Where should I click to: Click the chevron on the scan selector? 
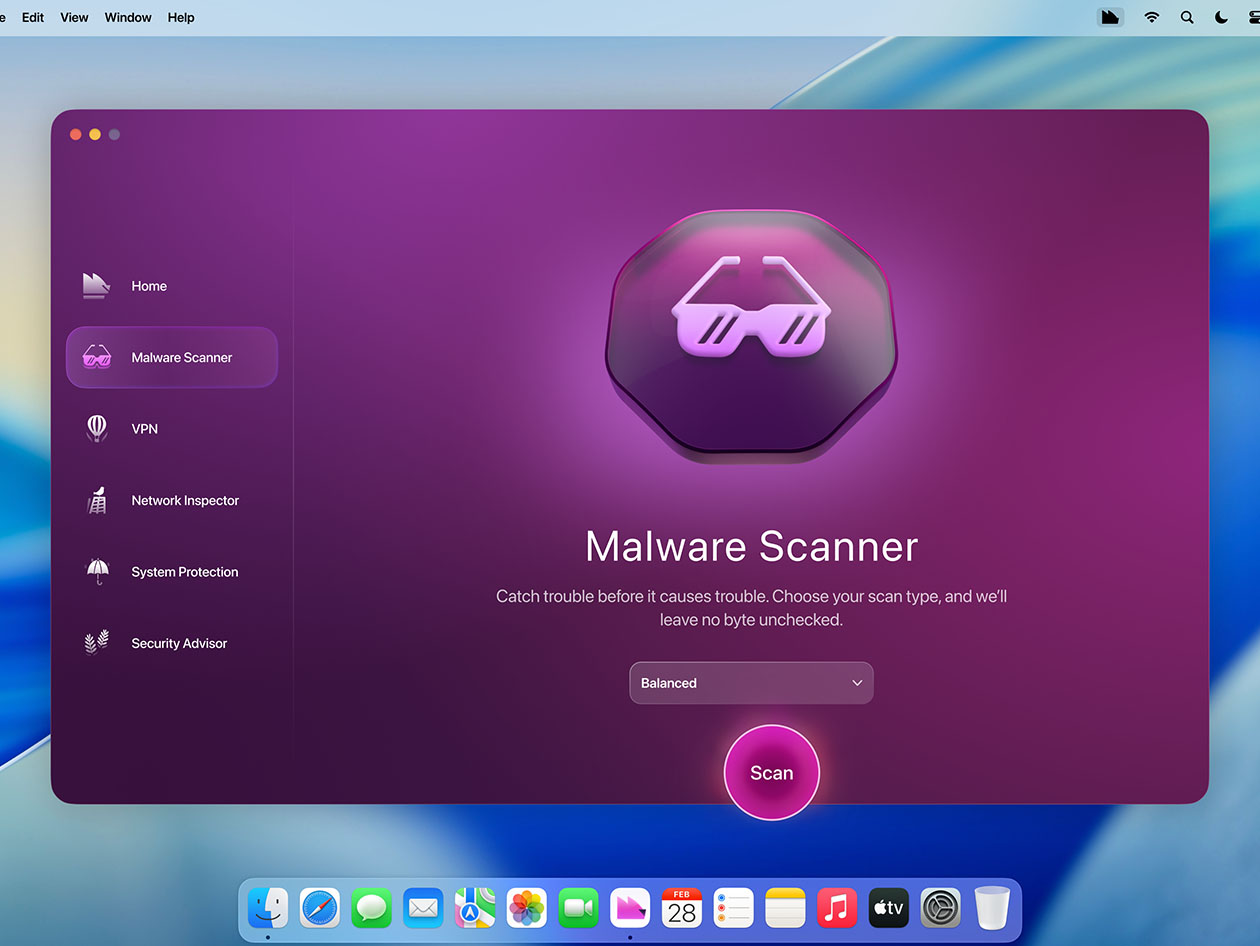pyautogui.click(x=857, y=683)
